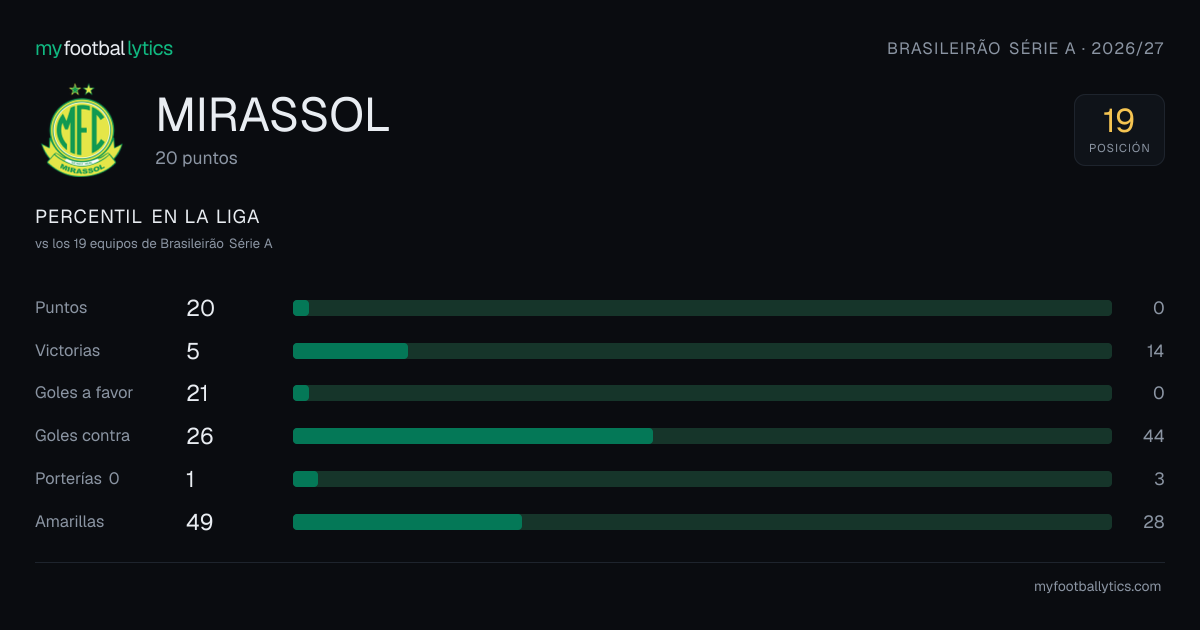Click the Victorias percentile bar
This screenshot has height=630, width=1200.
tap(702, 351)
